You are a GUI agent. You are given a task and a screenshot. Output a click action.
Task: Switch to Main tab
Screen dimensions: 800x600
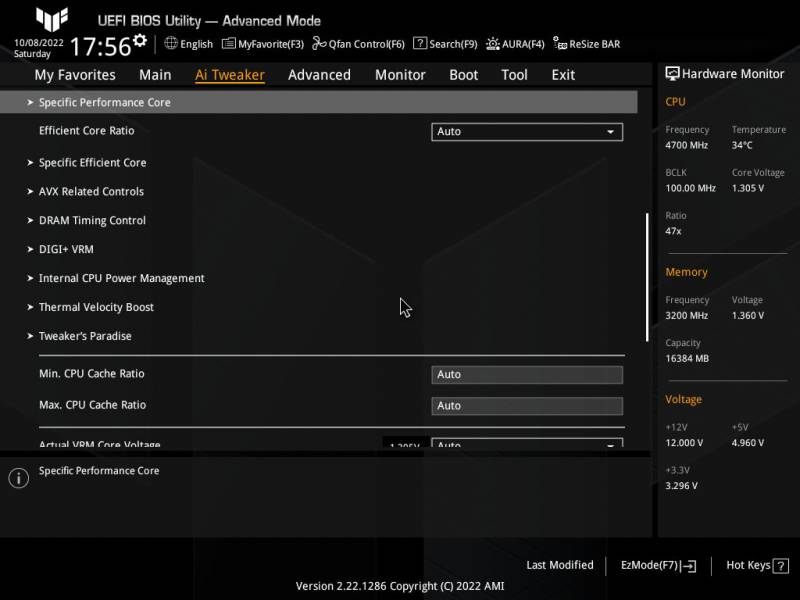coord(155,75)
